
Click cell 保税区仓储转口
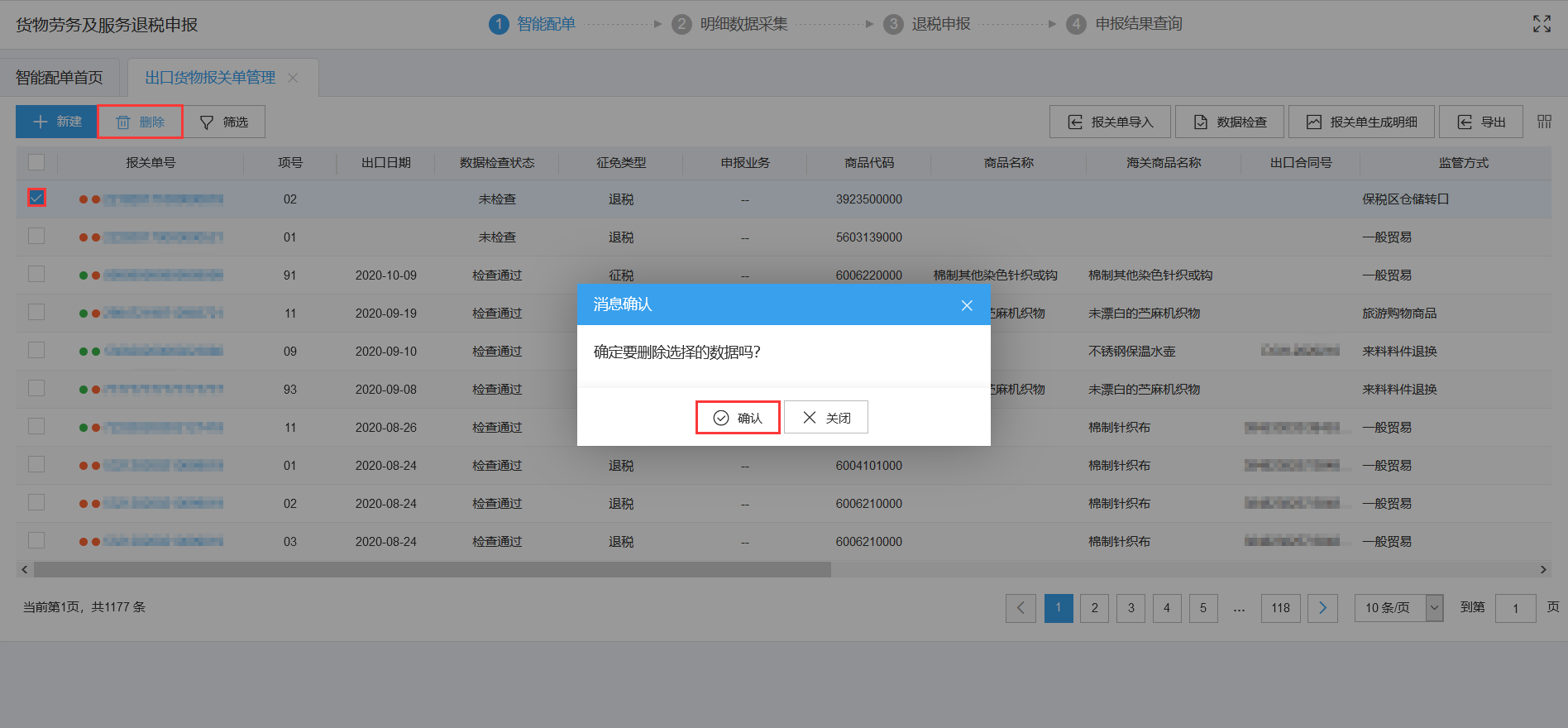pyautogui.click(x=1406, y=199)
